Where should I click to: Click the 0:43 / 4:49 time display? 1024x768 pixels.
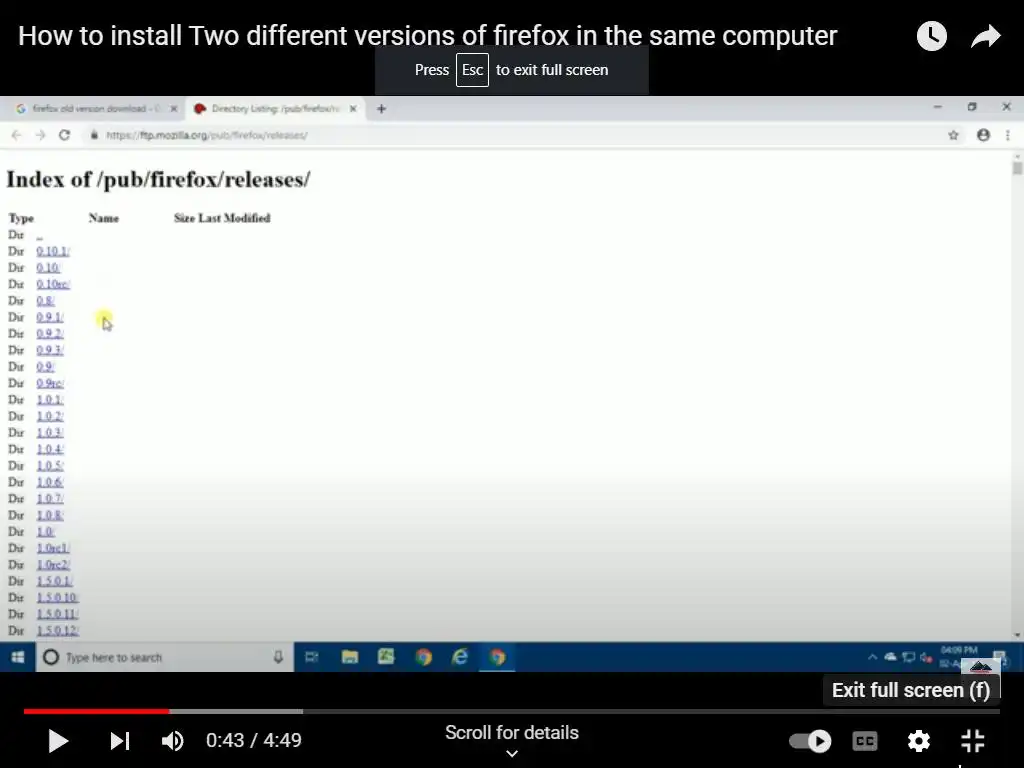[x=253, y=741]
